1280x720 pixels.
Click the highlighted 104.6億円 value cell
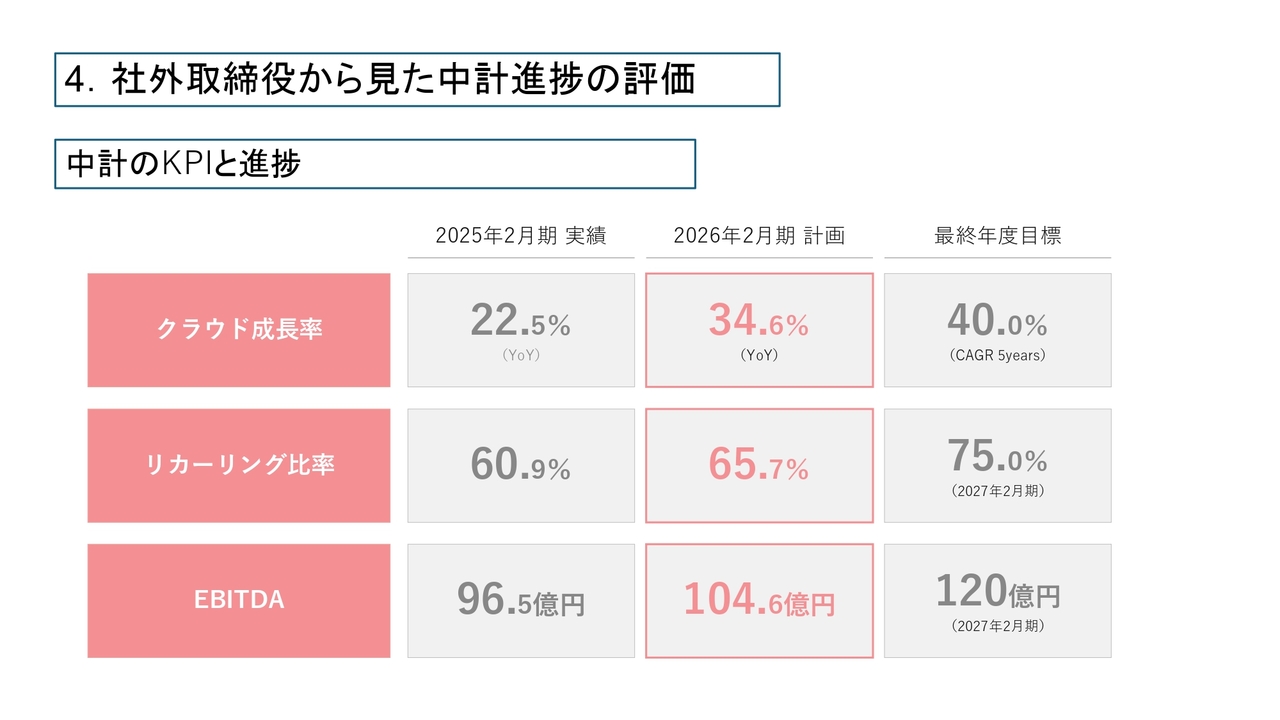759,601
